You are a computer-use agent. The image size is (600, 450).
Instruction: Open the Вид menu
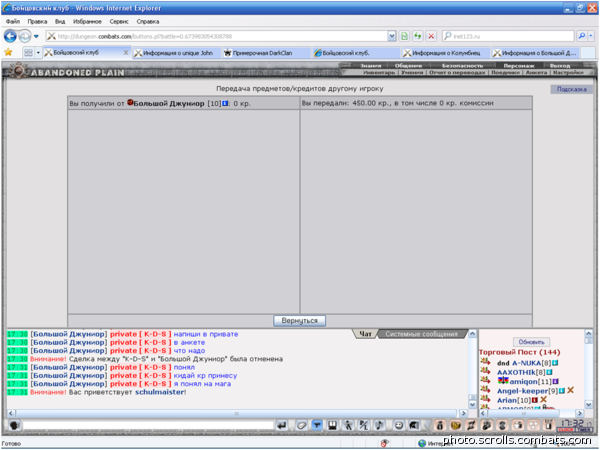[x=60, y=21]
